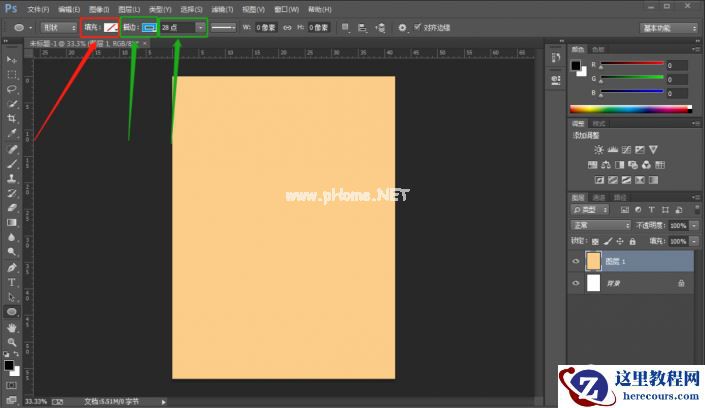Select the Brush tool
Image resolution: width=705 pixels, height=408 pixels.
click(12, 164)
